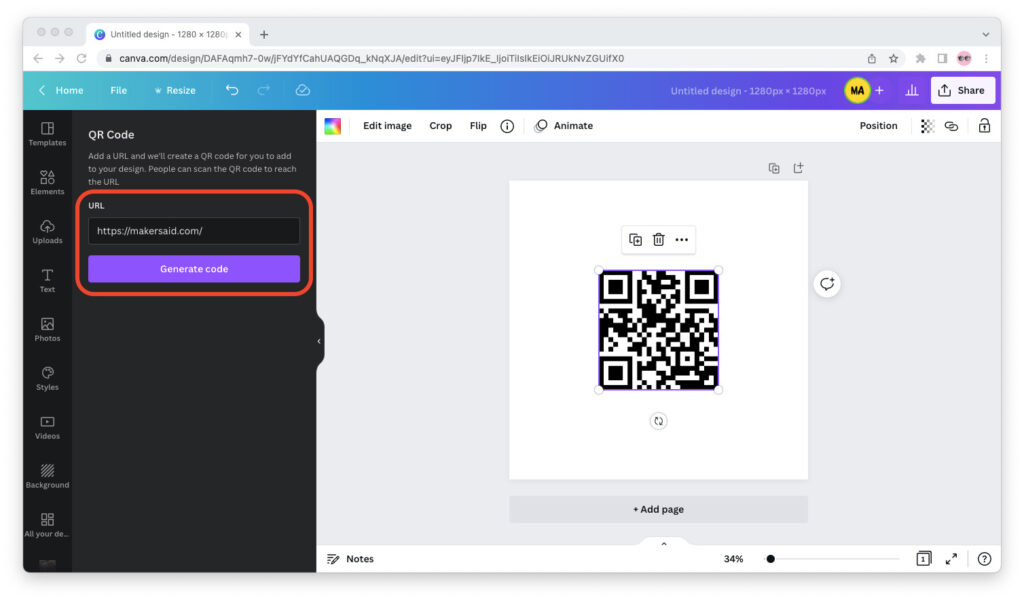The image size is (1024, 601).
Task: Click the browser share page icon
Action: click(871, 58)
